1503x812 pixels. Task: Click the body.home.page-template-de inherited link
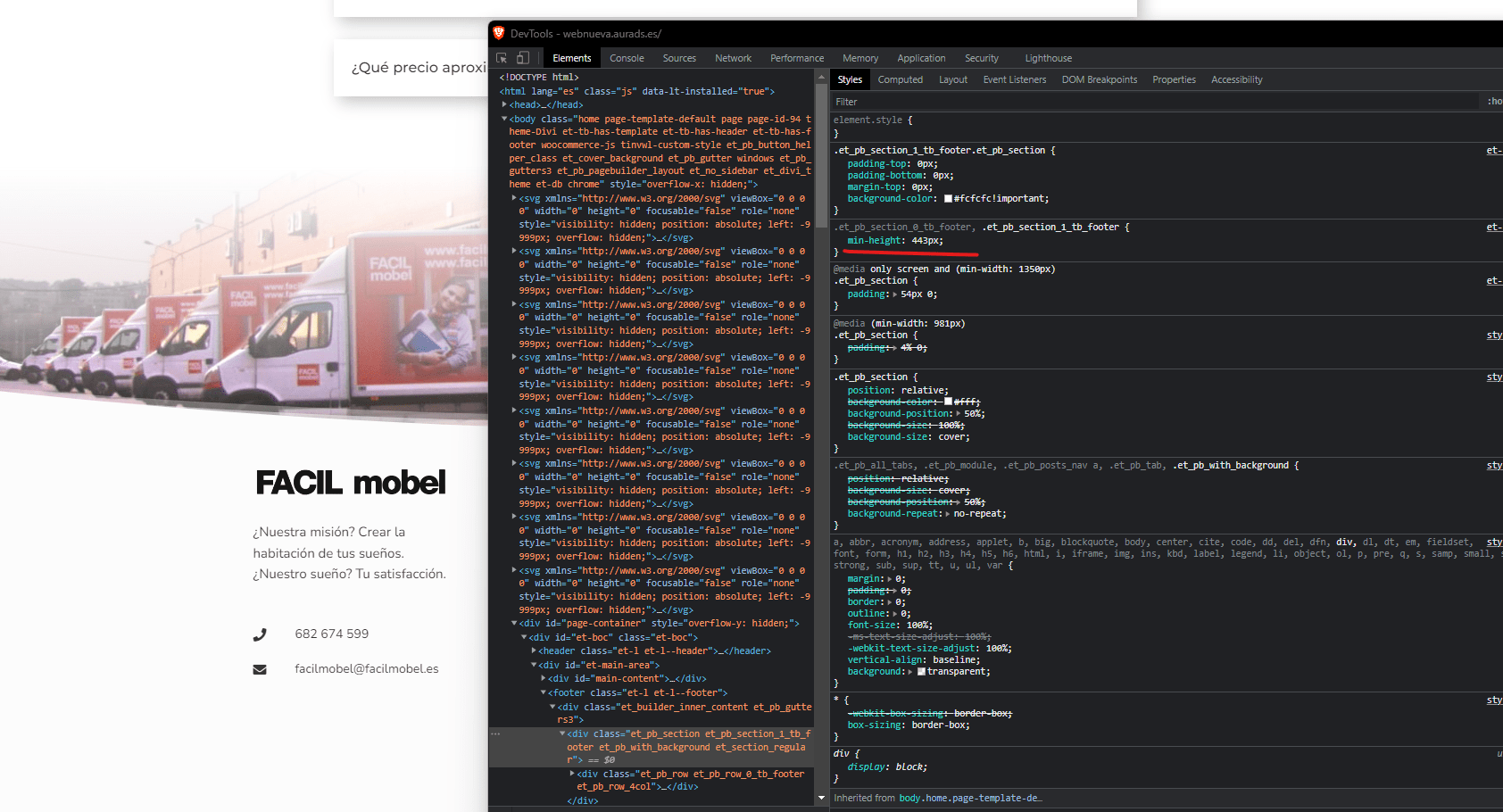[970, 798]
